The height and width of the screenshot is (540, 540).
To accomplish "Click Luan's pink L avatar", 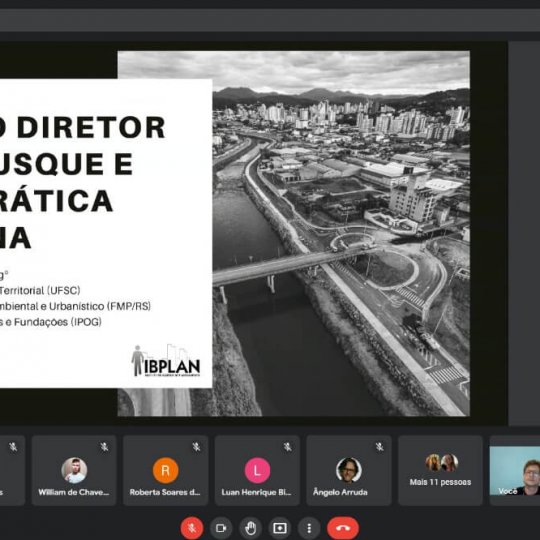I will (x=257, y=470).
